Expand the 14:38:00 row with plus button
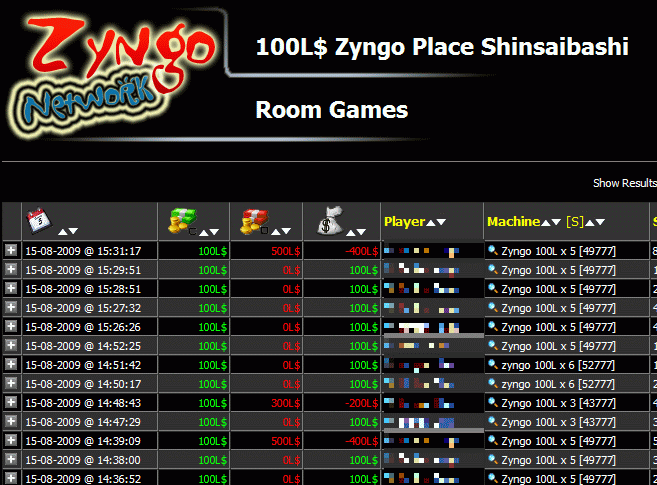The width and height of the screenshot is (657, 485). point(11,459)
